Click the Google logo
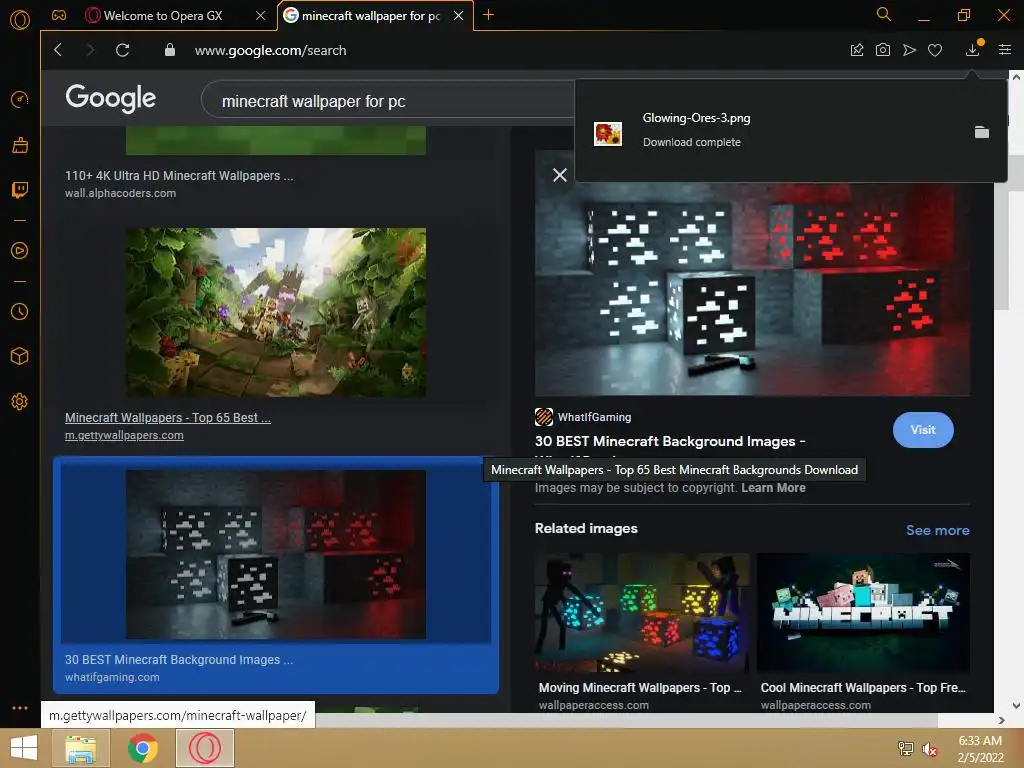The width and height of the screenshot is (1024, 768). coord(110,98)
